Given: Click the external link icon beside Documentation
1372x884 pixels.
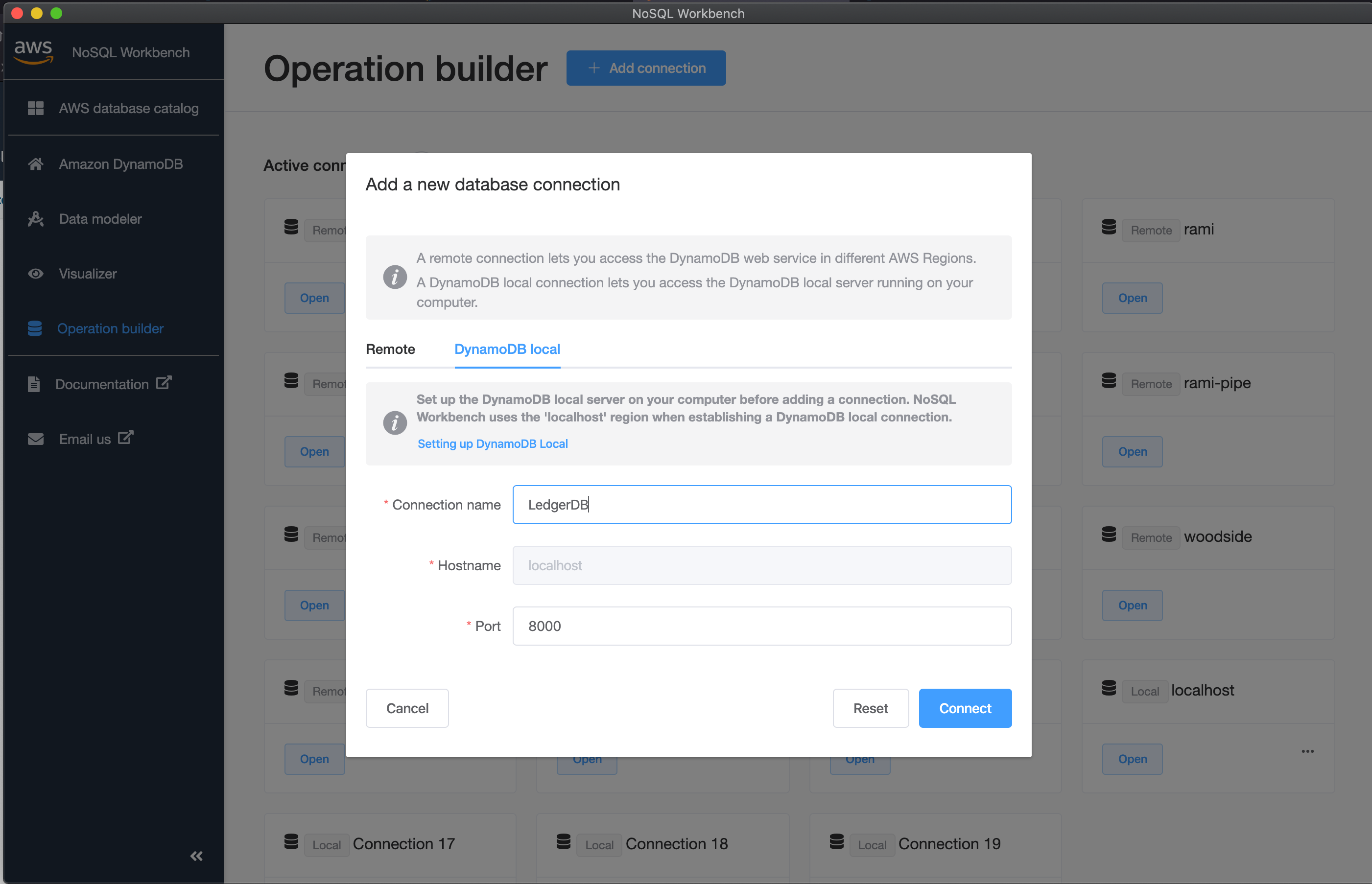Looking at the screenshot, I should (164, 382).
